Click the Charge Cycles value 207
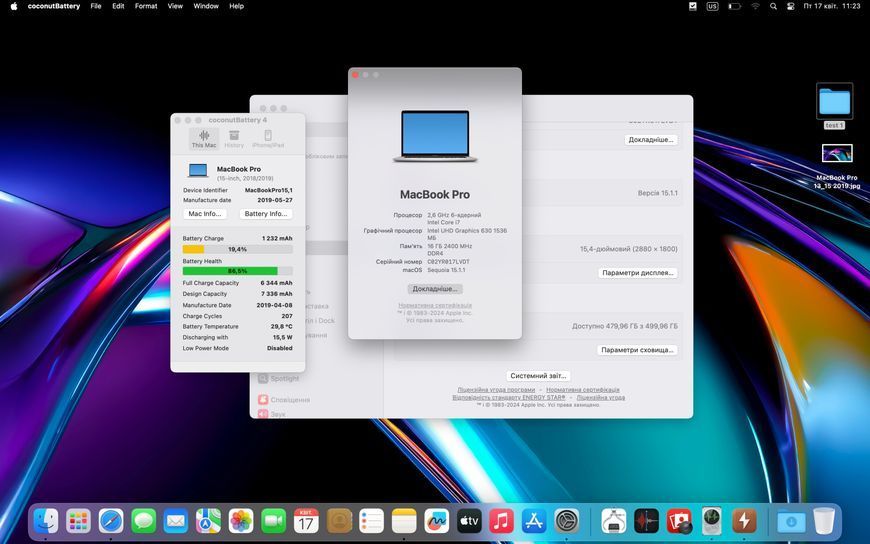The image size is (870, 544). 286,316
